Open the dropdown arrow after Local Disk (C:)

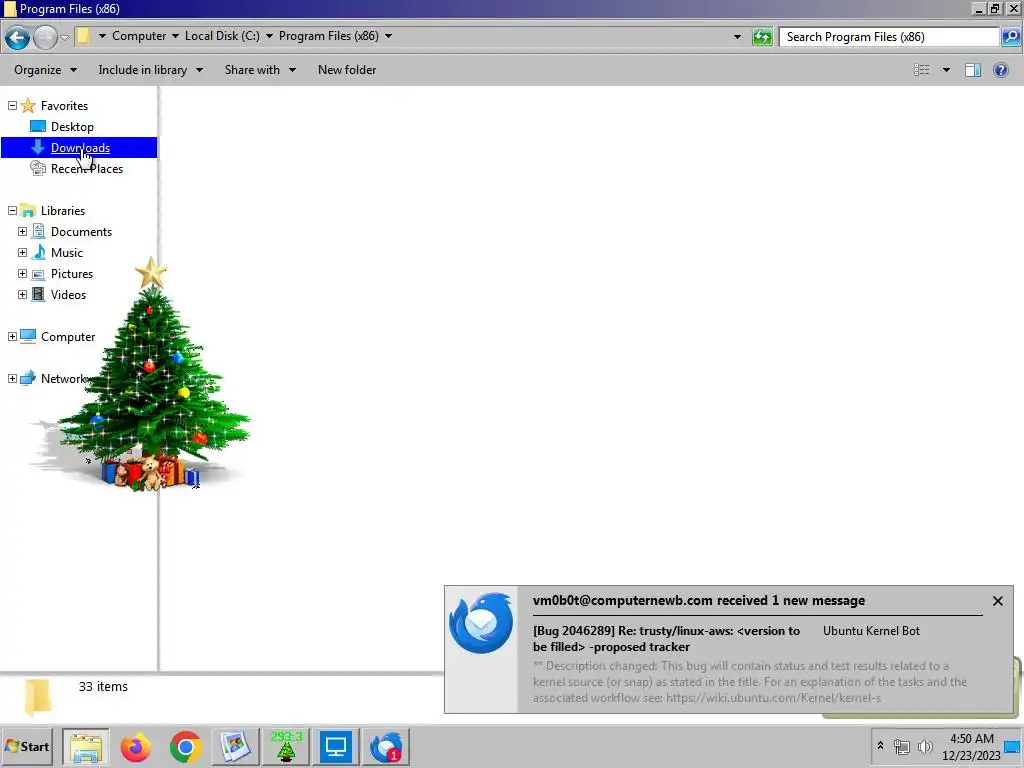coord(269,36)
